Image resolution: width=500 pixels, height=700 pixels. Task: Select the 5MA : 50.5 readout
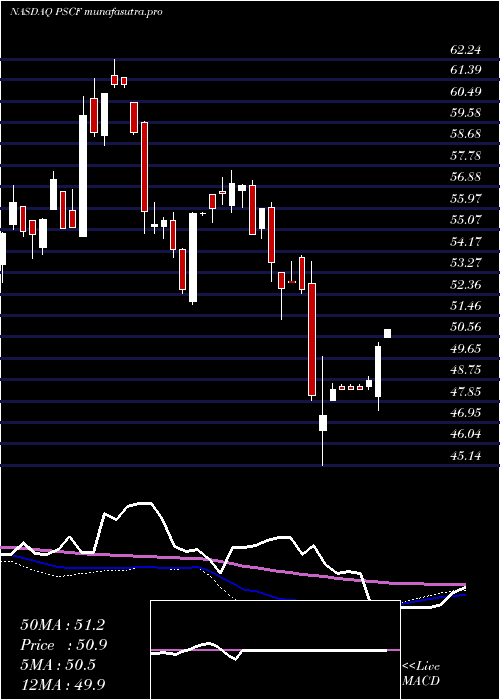pos(58,664)
